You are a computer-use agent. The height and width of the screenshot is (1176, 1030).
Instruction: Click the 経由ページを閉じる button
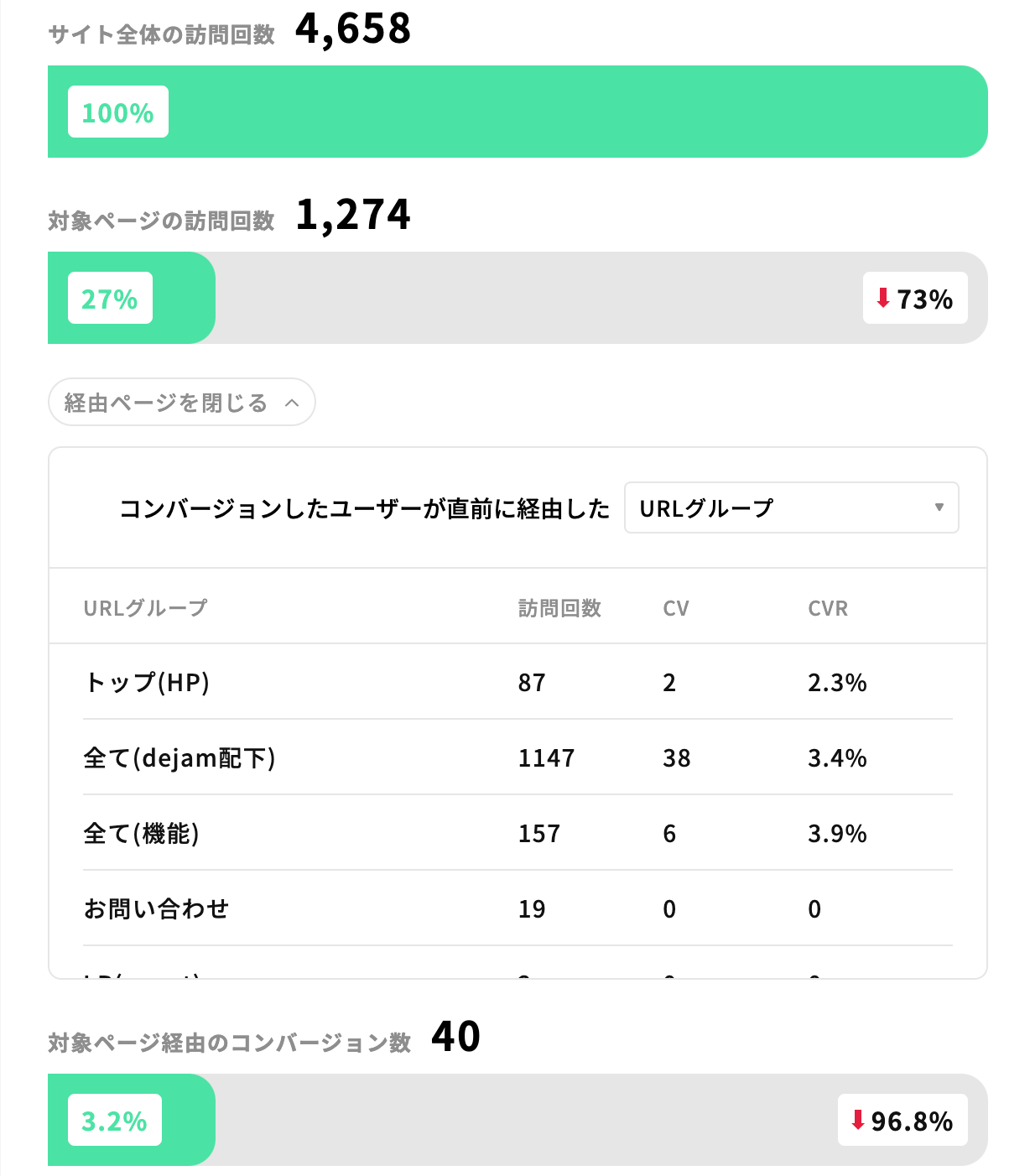[x=181, y=403]
